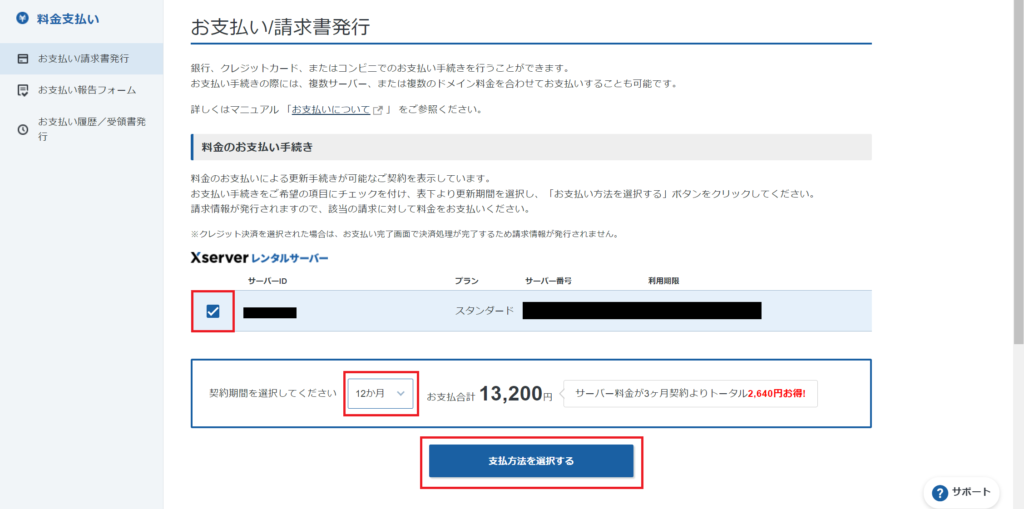Click the vertical page scrollbar
Viewport: 1024px width, 509px height.
click(1019, 170)
